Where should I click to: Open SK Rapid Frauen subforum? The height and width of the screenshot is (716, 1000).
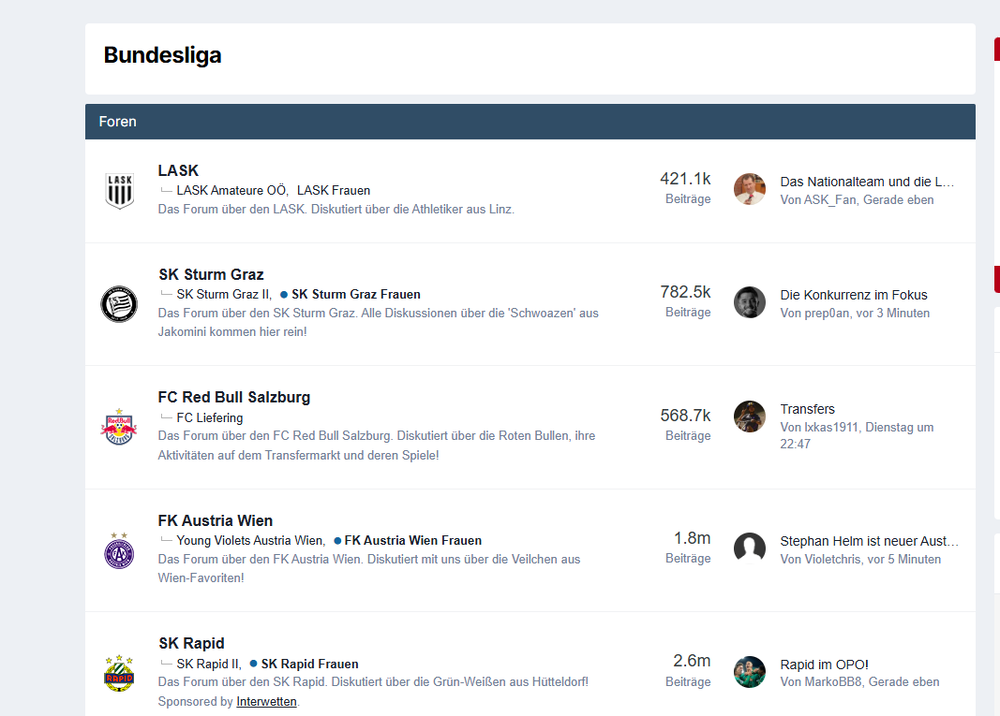(309, 664)
